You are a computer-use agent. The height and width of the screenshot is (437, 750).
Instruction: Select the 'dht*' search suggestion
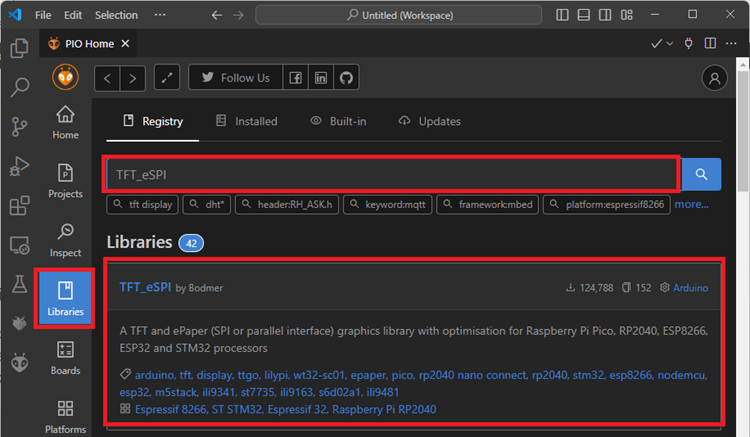click(207, 205)
